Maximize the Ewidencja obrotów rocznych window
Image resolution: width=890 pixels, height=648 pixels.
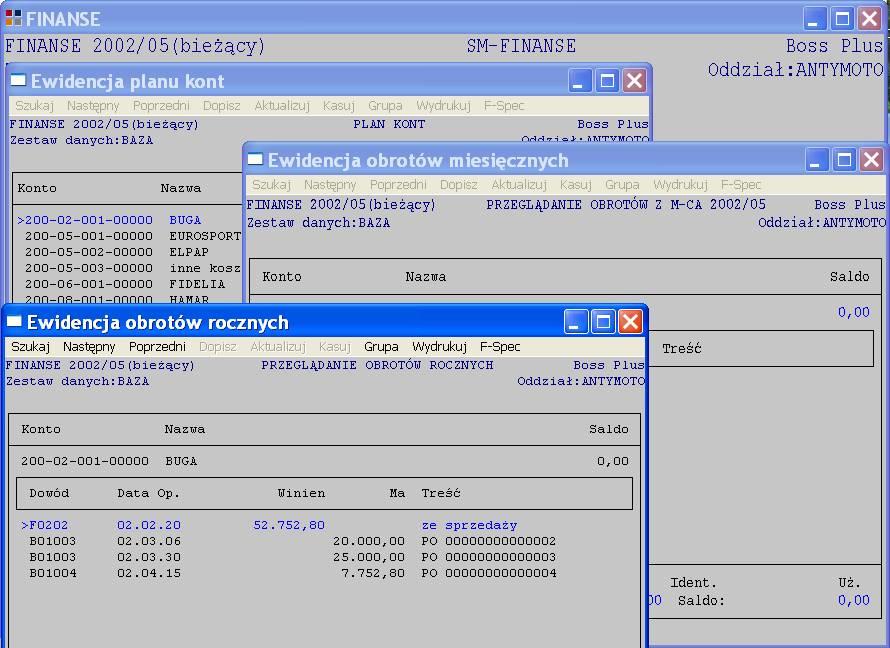pos(603,322)
